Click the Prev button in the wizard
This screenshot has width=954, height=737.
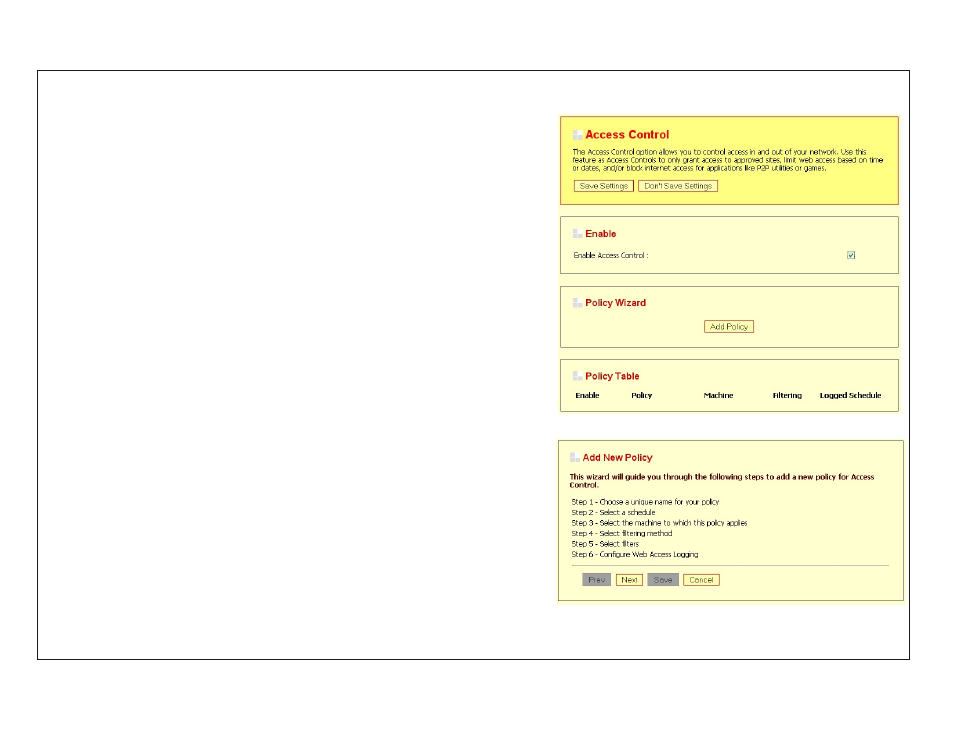pos(596,580)
